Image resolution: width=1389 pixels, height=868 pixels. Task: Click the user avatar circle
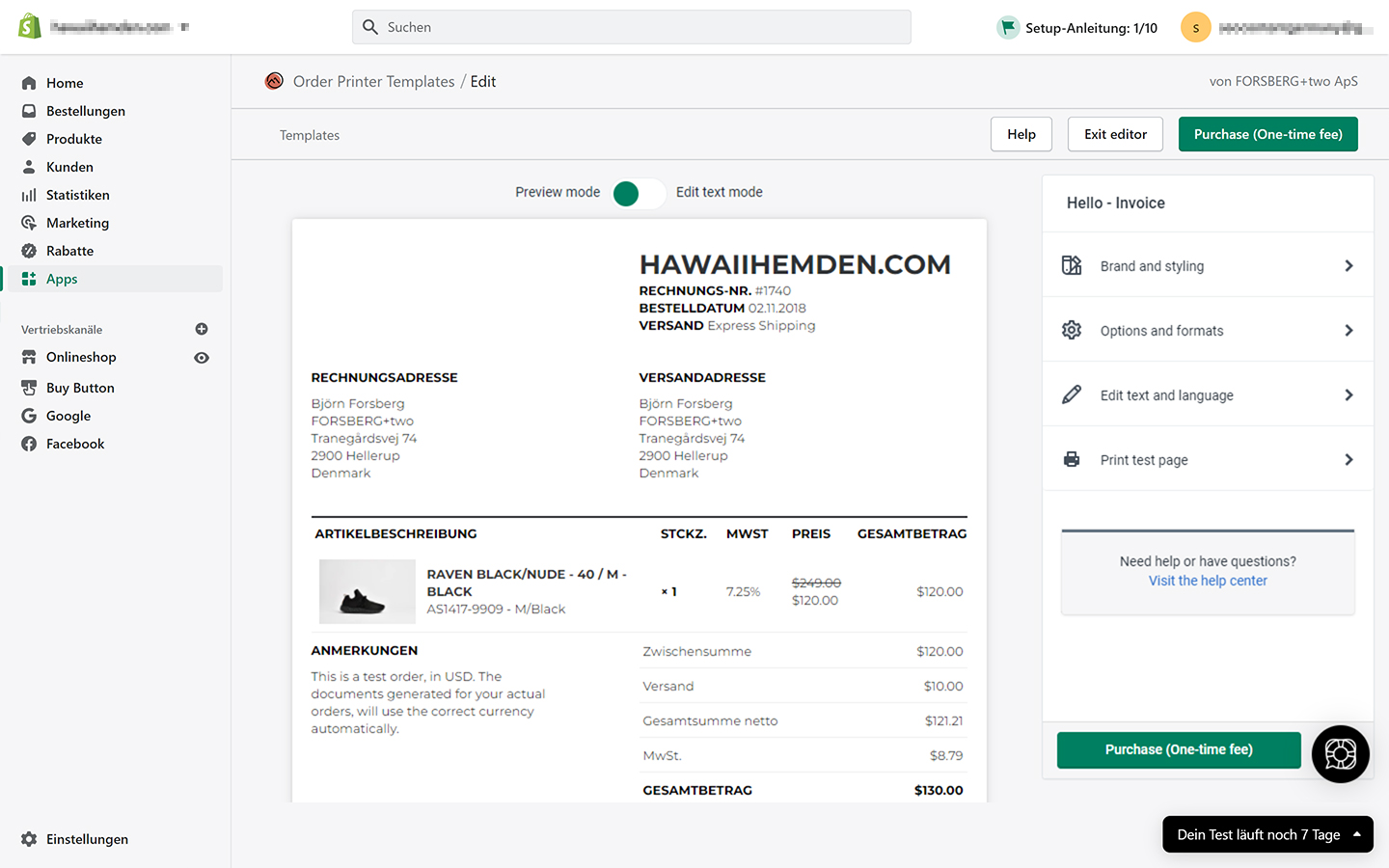click(1196, 27)
